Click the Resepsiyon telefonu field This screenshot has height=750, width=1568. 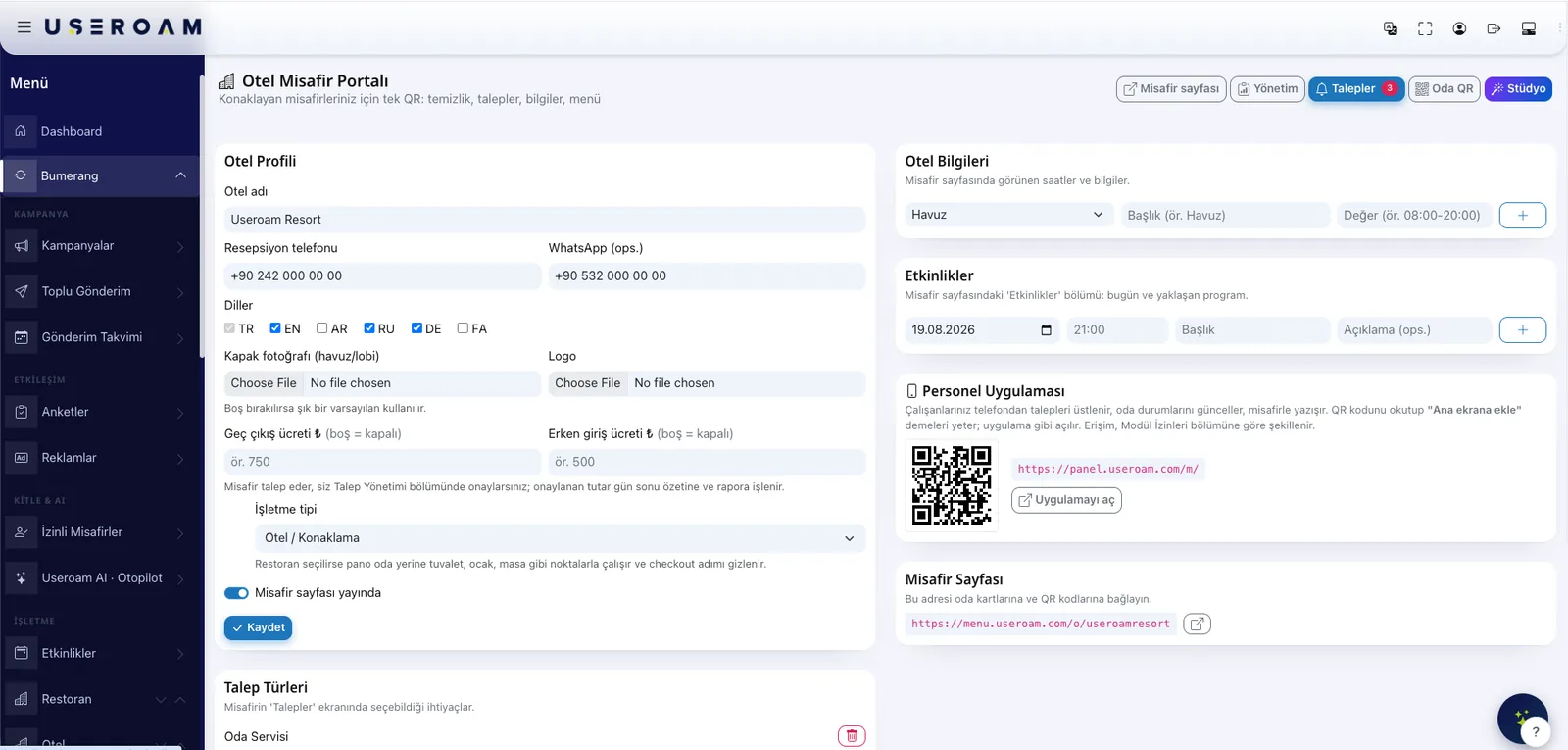click(382, 276)
